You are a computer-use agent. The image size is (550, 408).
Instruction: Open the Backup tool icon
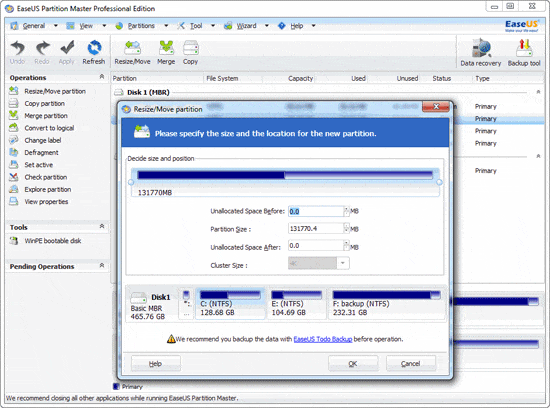click(x=524, y=48)
